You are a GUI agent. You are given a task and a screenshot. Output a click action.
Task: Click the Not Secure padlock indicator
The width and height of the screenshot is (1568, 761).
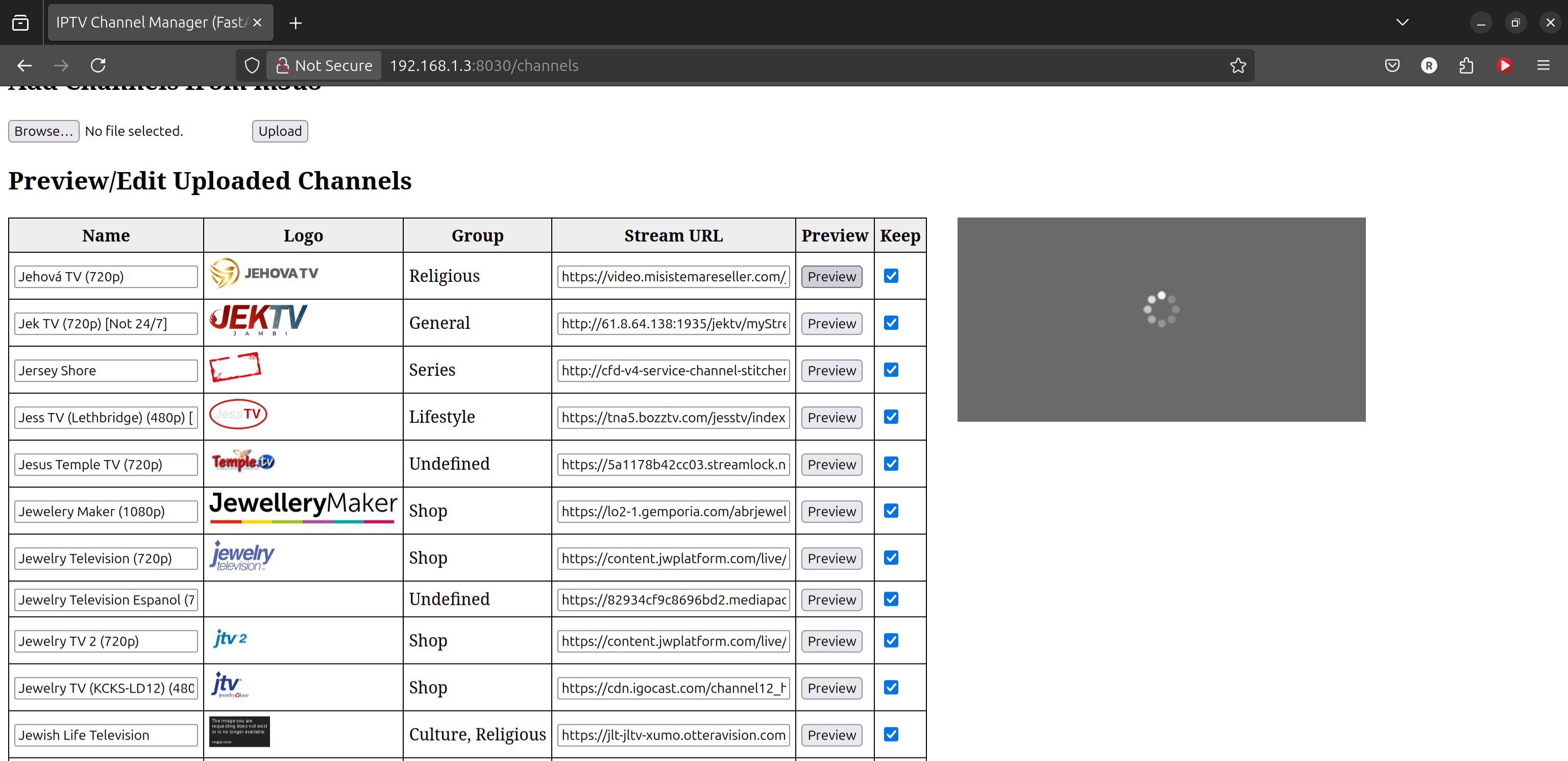coord(324,65)
